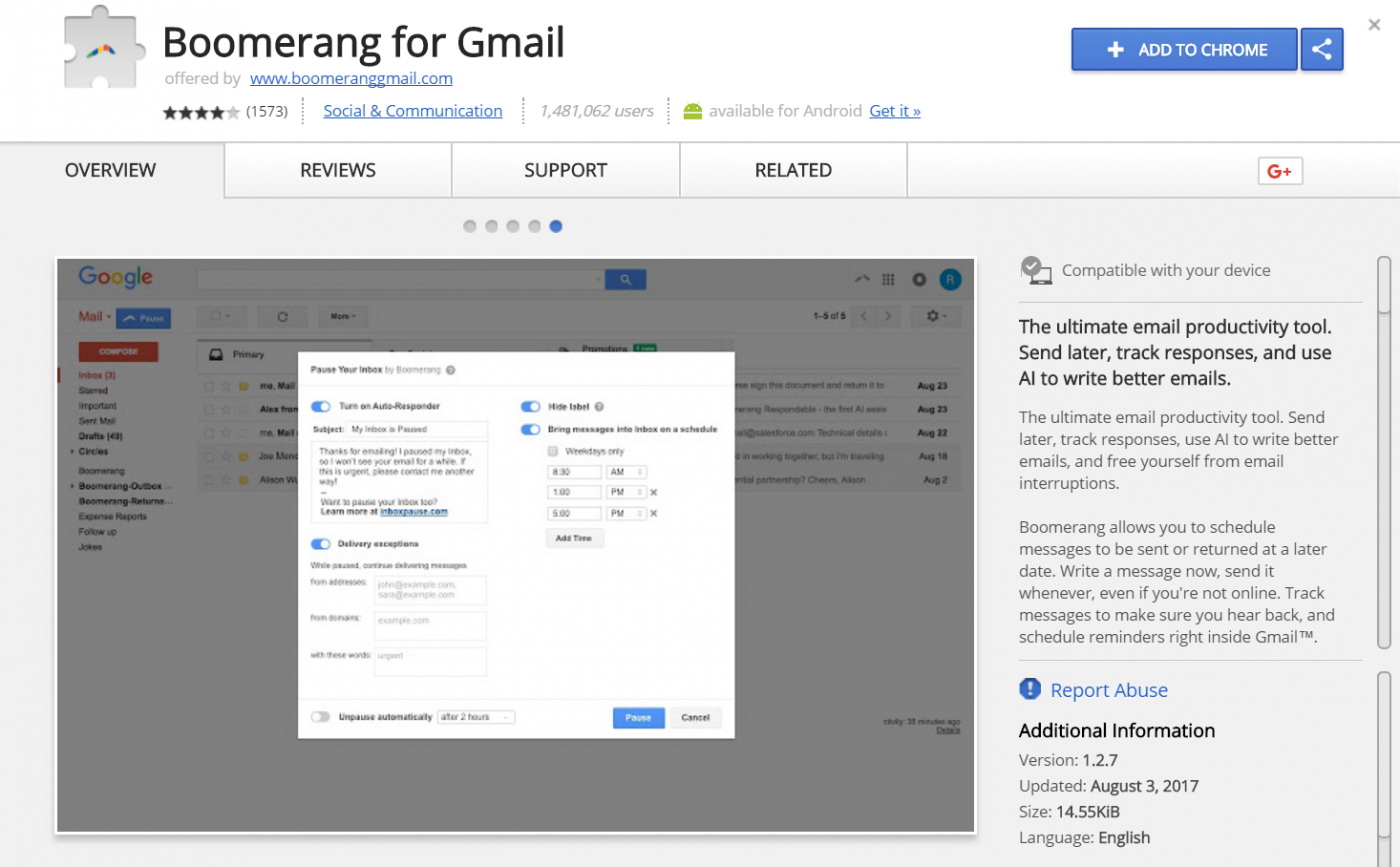The width and height of the screenshot is (1400, 867).
Task: Open the AM dropdown beside 8:30
Action: 626,471
